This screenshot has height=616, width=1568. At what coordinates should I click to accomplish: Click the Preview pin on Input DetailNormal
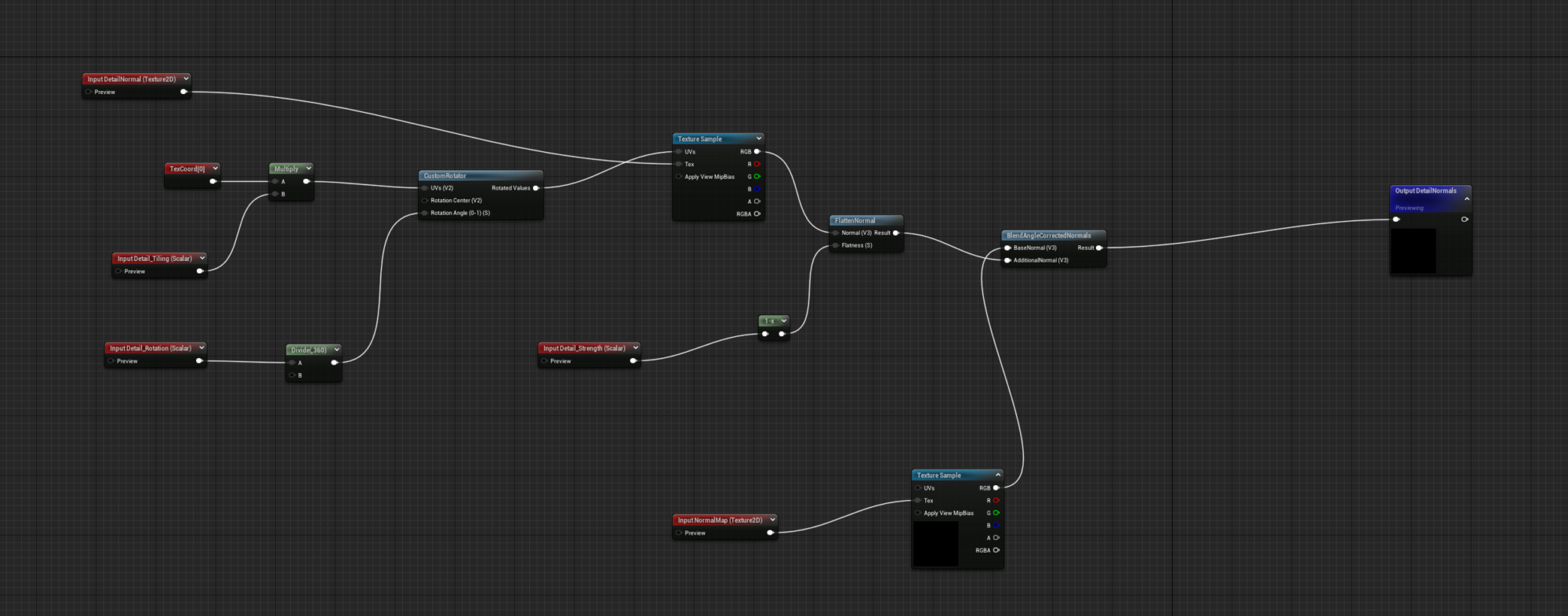89,92
